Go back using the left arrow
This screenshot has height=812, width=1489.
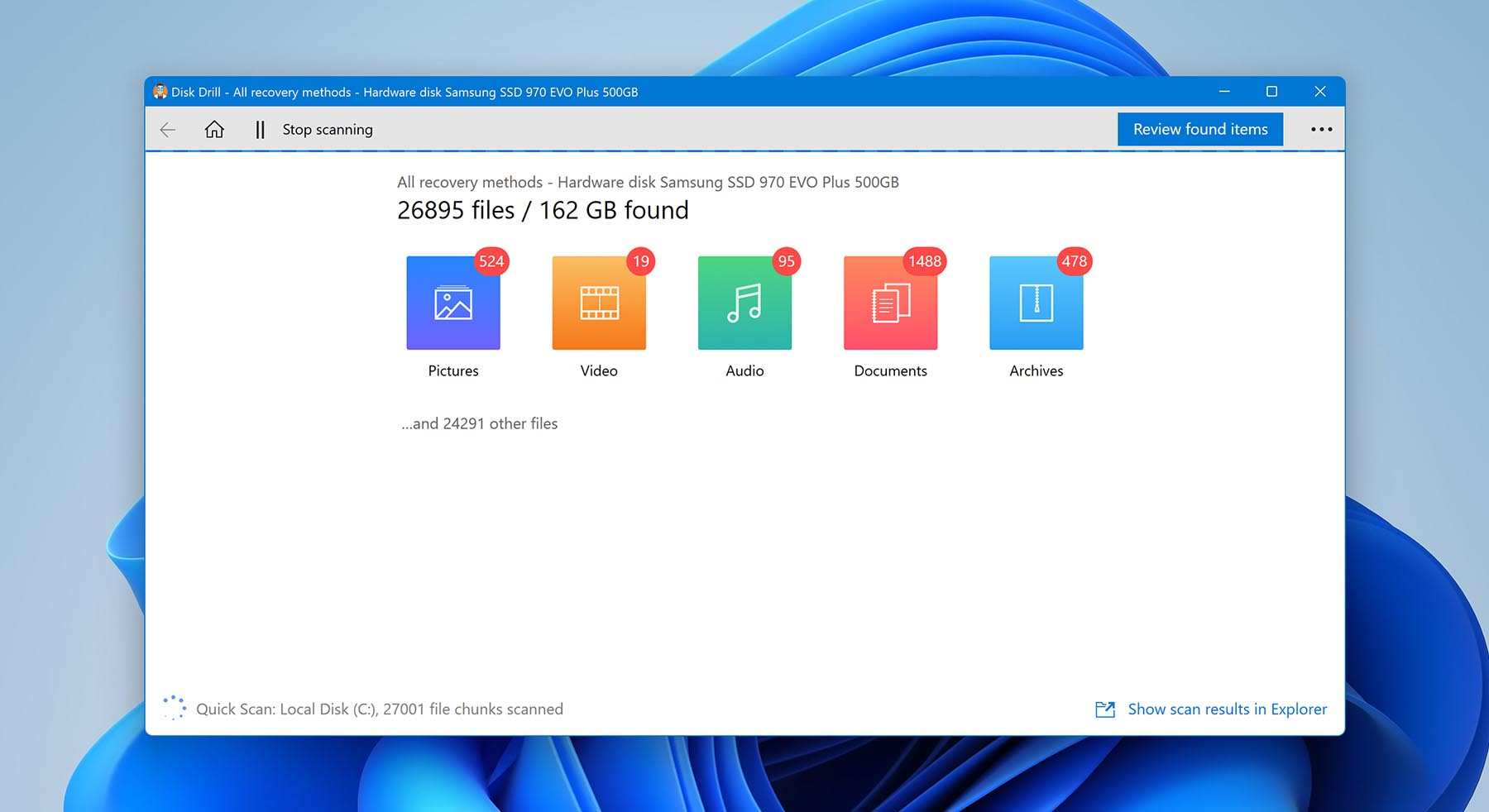(x=168, y=130)
